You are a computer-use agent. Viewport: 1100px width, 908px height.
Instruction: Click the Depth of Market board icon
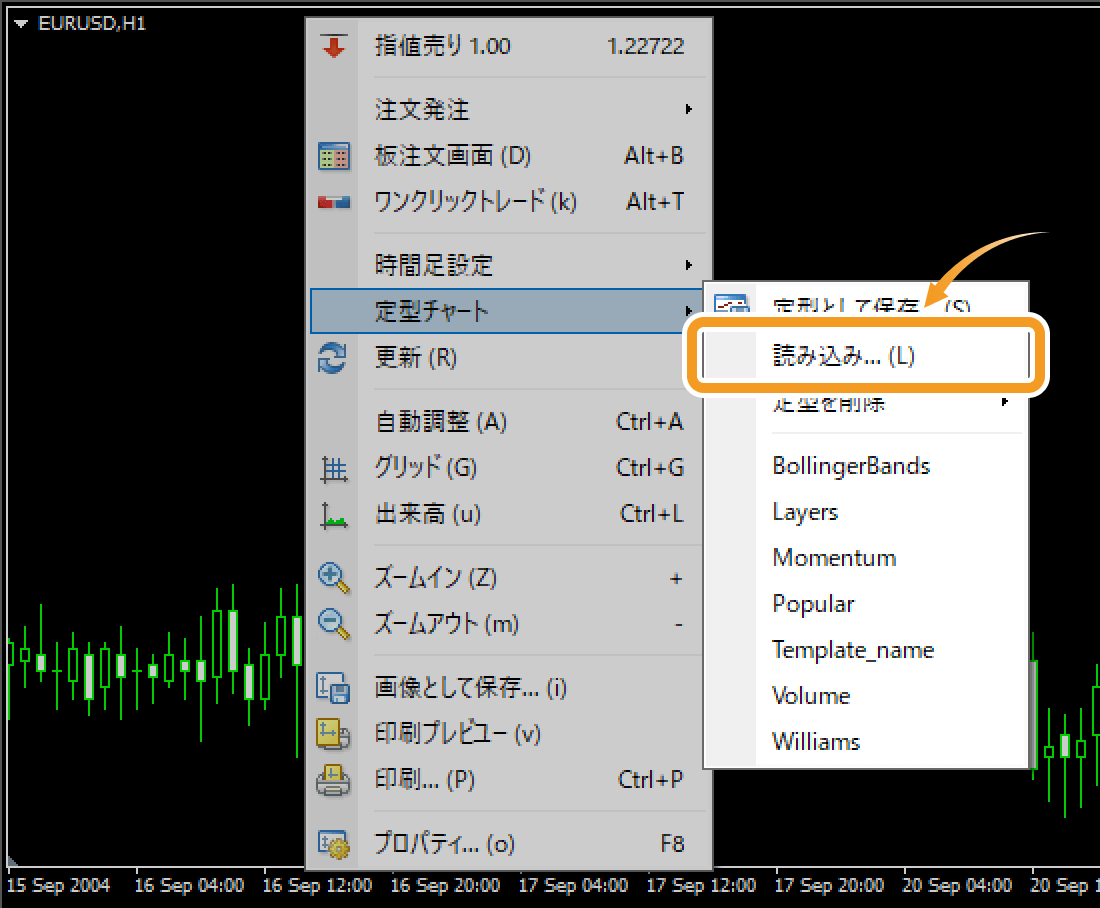(334, 156)
